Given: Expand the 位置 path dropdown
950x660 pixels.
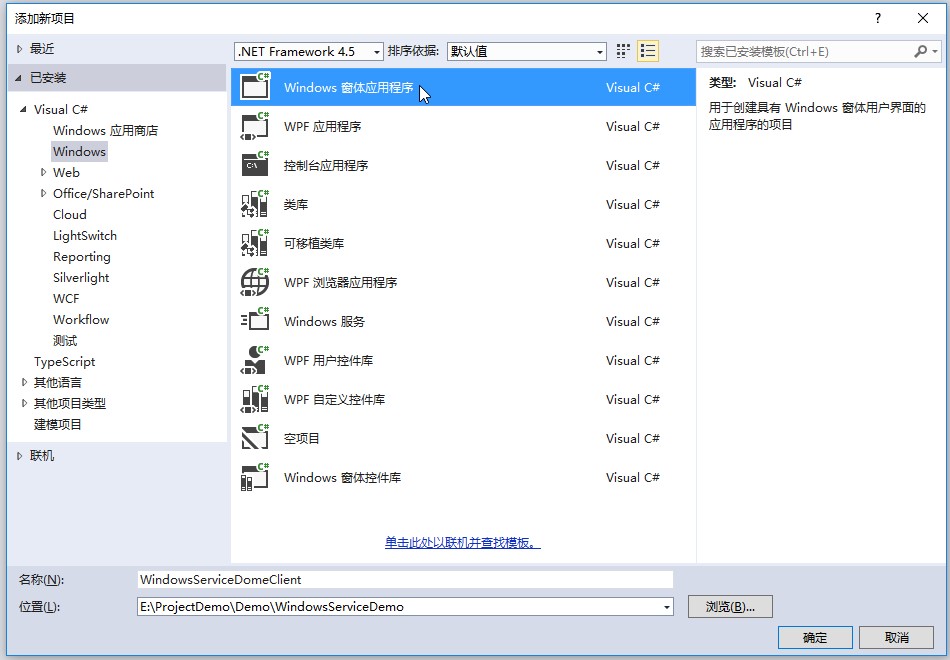Looking at the screenshot, I should [666, 607].
